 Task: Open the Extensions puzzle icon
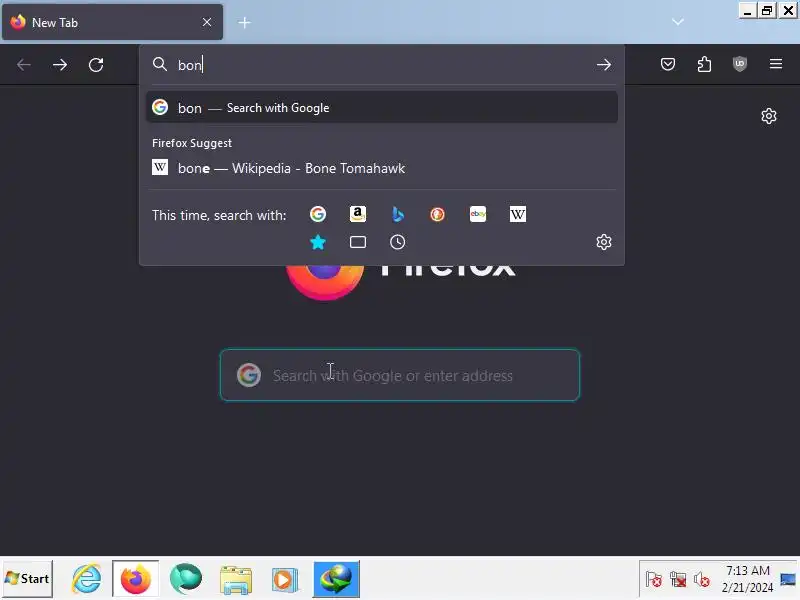tap(704, 64)
